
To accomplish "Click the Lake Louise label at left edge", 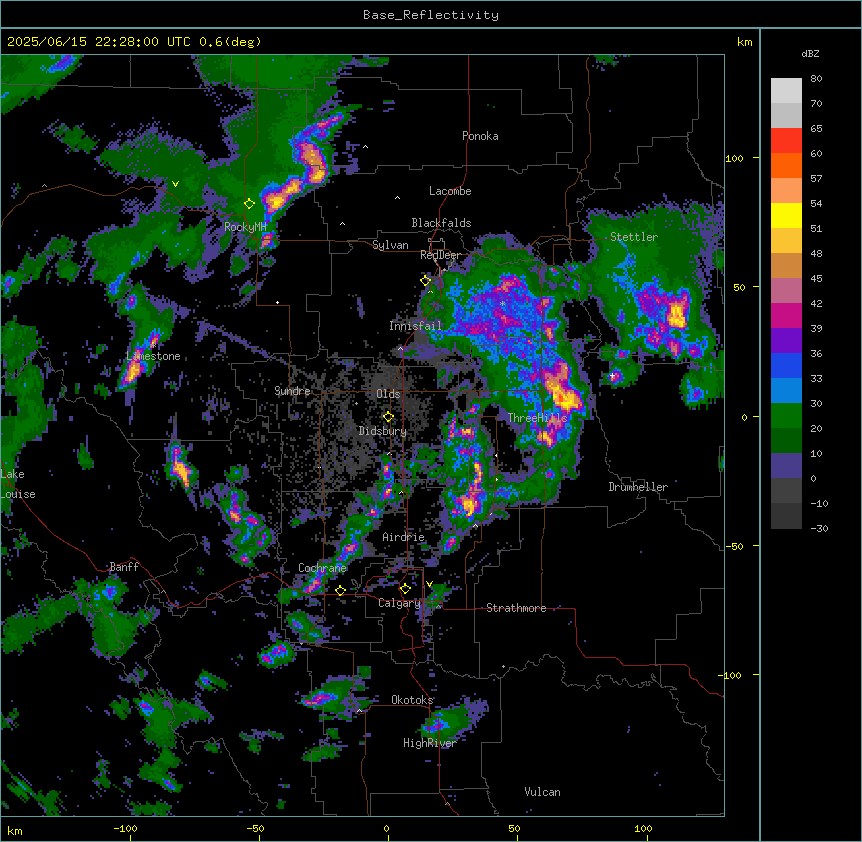I will (x=18, y=484).
